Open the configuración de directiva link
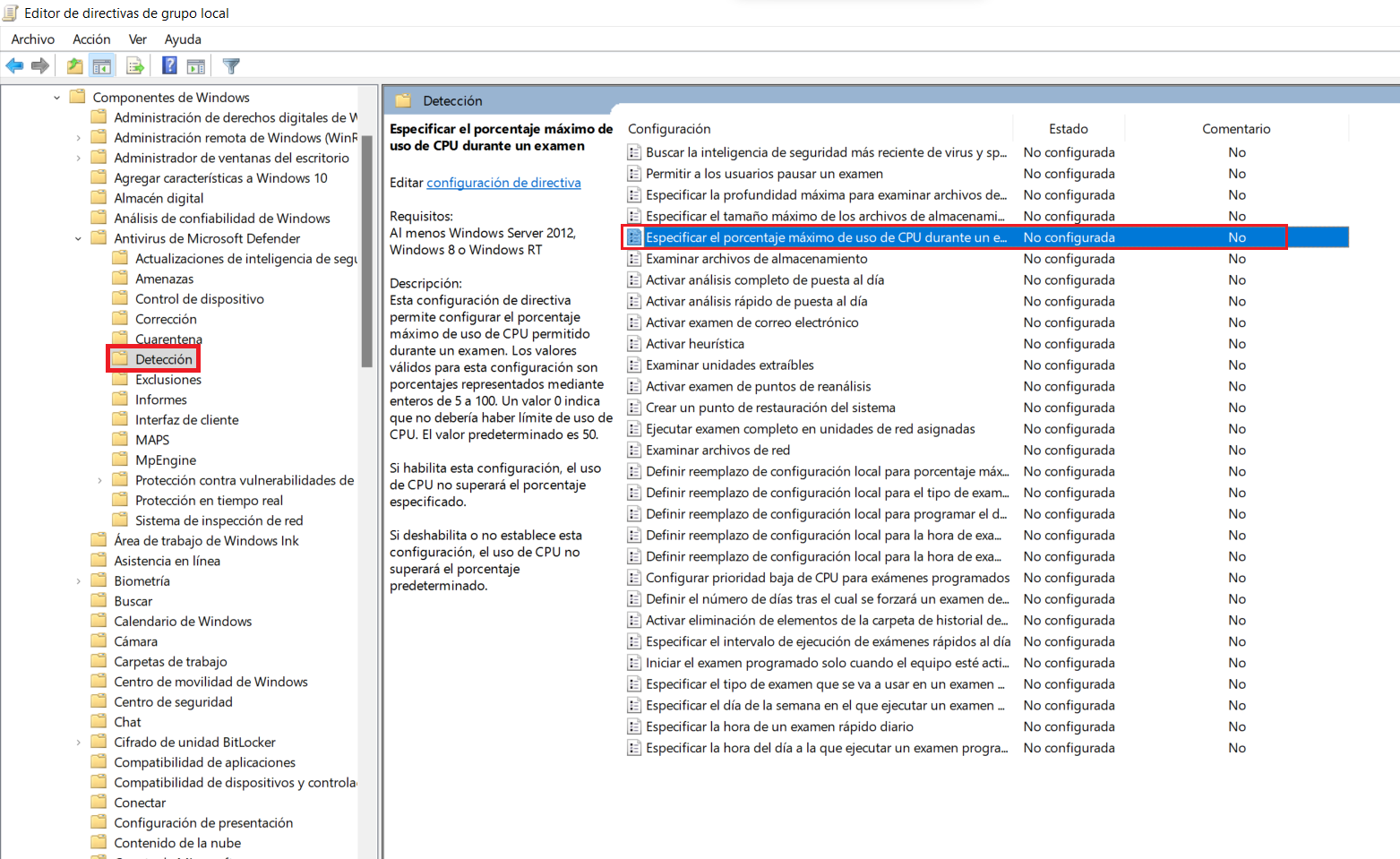This screenshot has width=1400, height=859. tap(503, 183)
